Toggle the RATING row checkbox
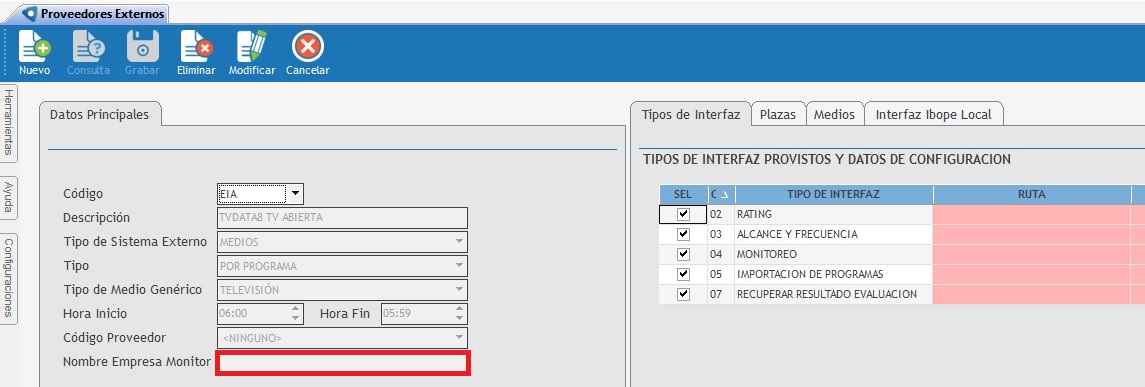The width and height of the screenshot is (1145, 387). pos(683,215)
